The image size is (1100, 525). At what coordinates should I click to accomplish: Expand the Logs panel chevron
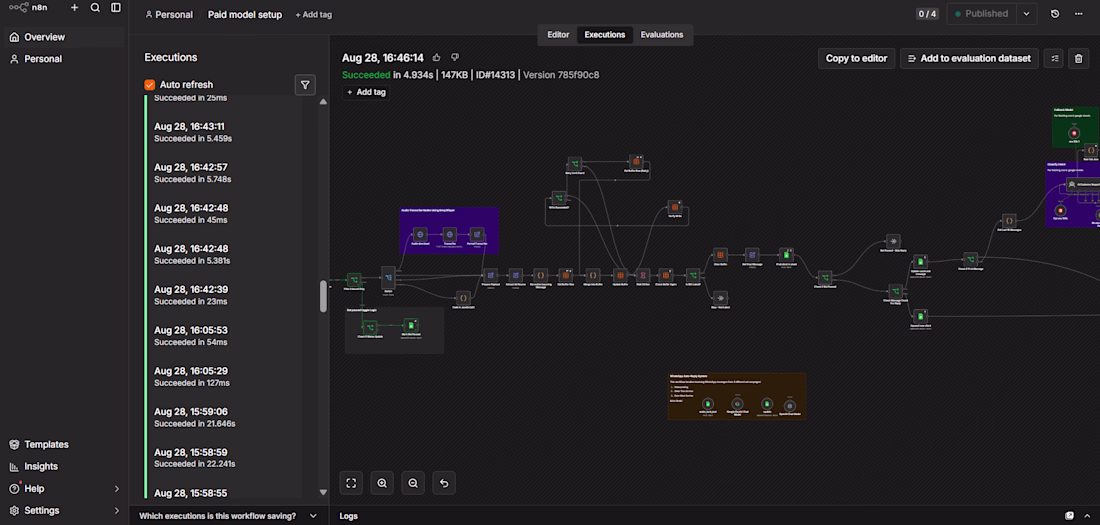(x=1087, y=516)
